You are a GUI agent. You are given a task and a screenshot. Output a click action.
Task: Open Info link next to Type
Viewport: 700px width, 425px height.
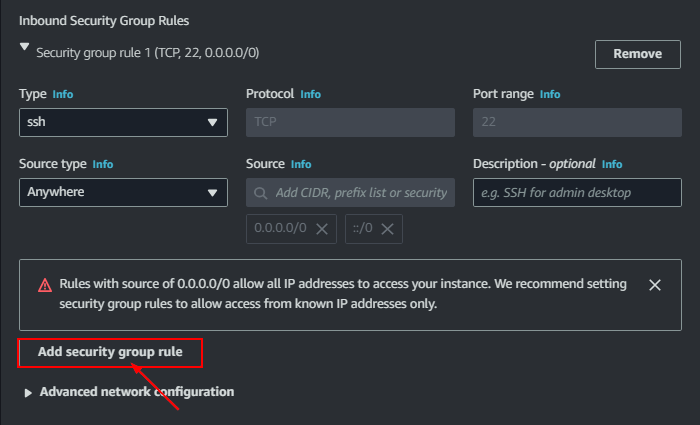(x=63, y=94)
